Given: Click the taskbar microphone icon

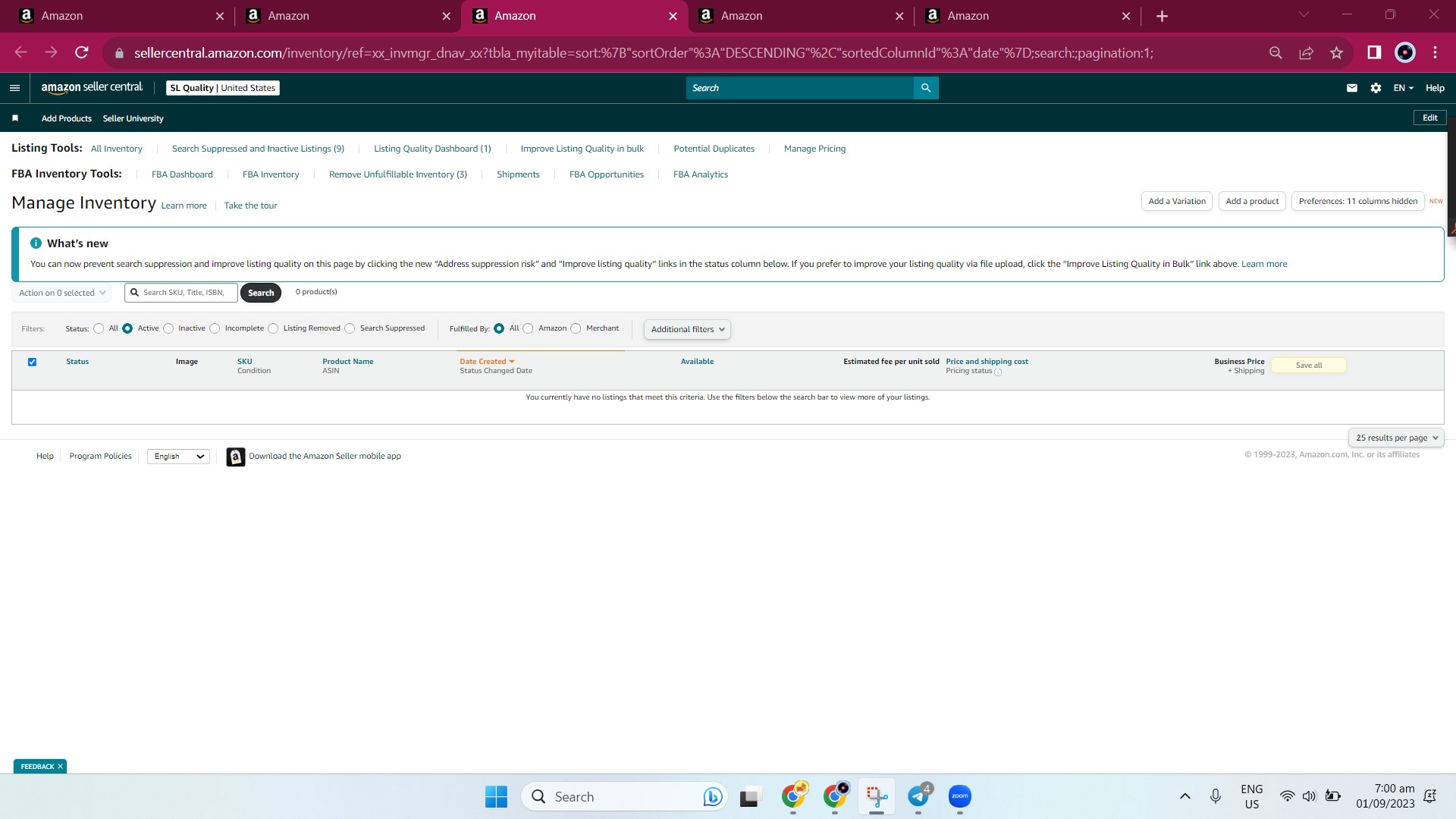Looking at the screenshot, I should 1216,796.
